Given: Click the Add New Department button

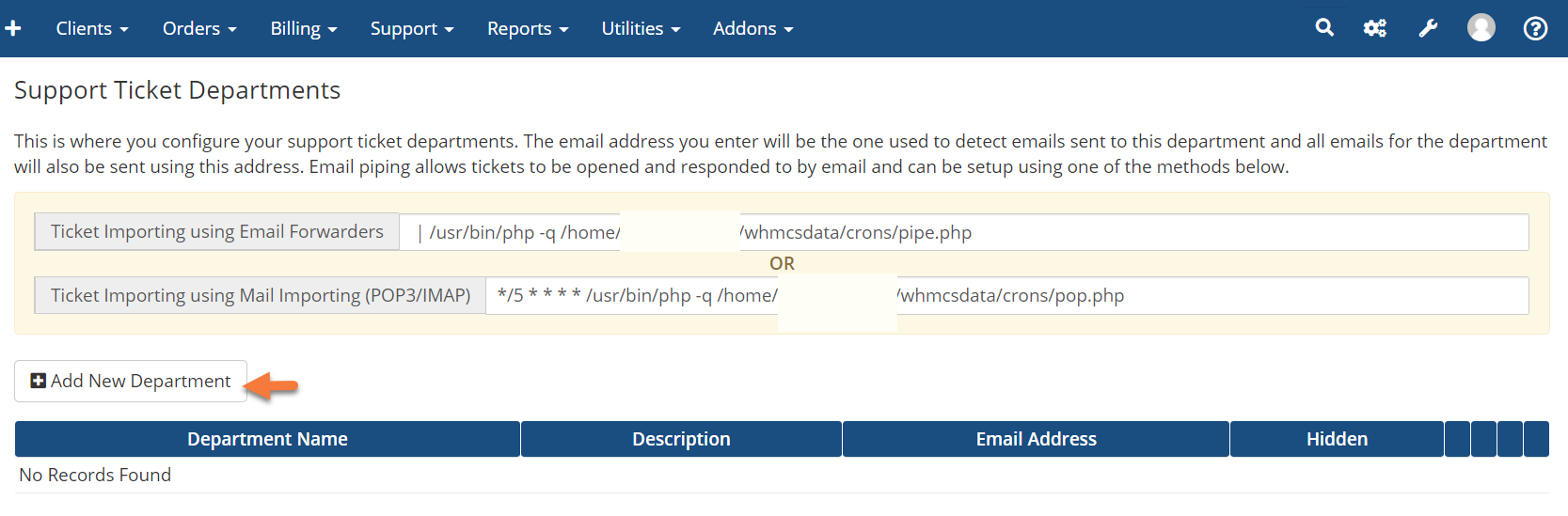Looking at the screenshot, I should 131,381.
